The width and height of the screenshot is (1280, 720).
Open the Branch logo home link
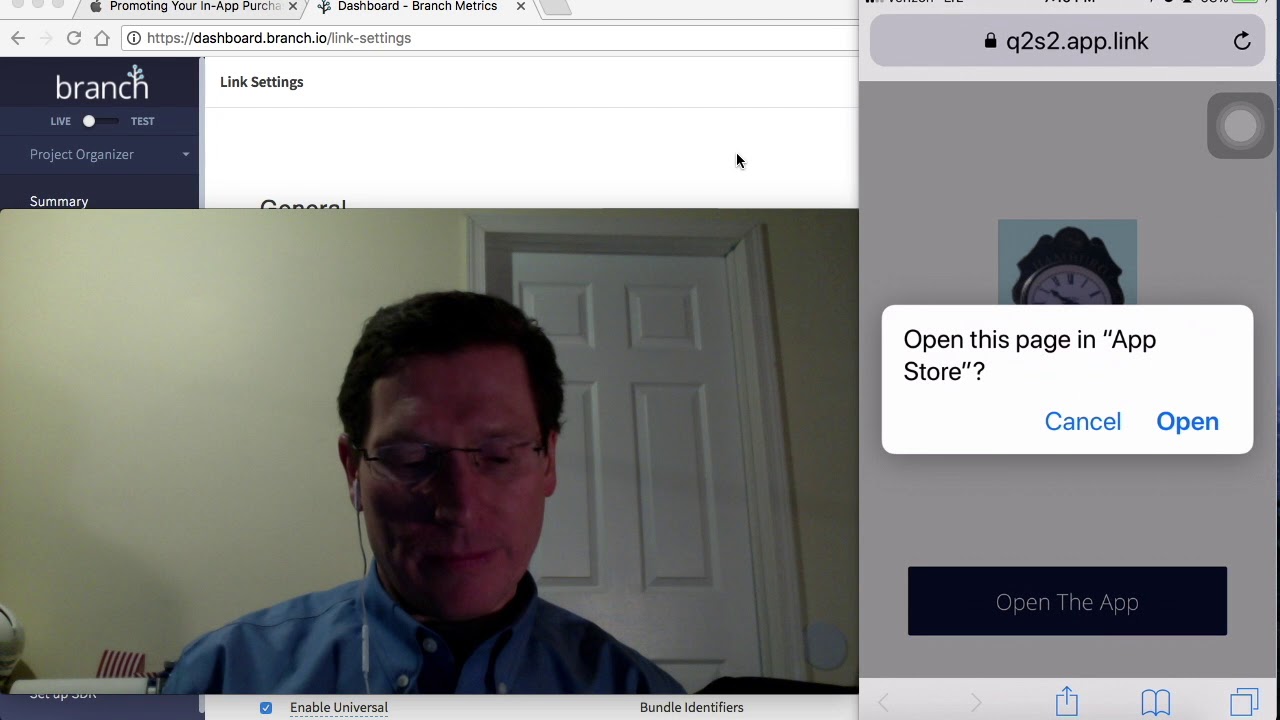click(x=102, y=84)
